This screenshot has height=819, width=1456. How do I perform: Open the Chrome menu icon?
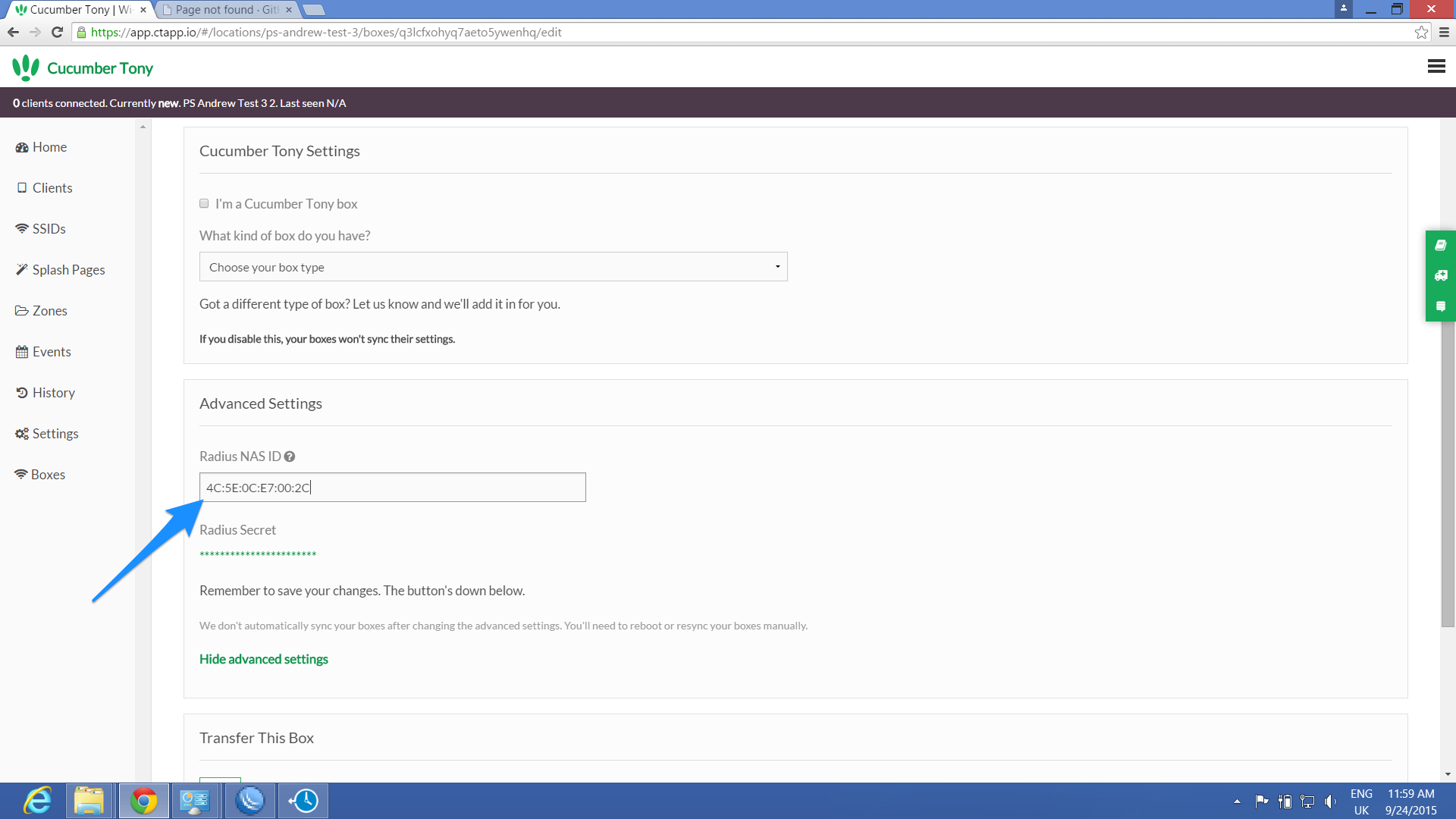pyautogui.click(x=1444, y=32)
